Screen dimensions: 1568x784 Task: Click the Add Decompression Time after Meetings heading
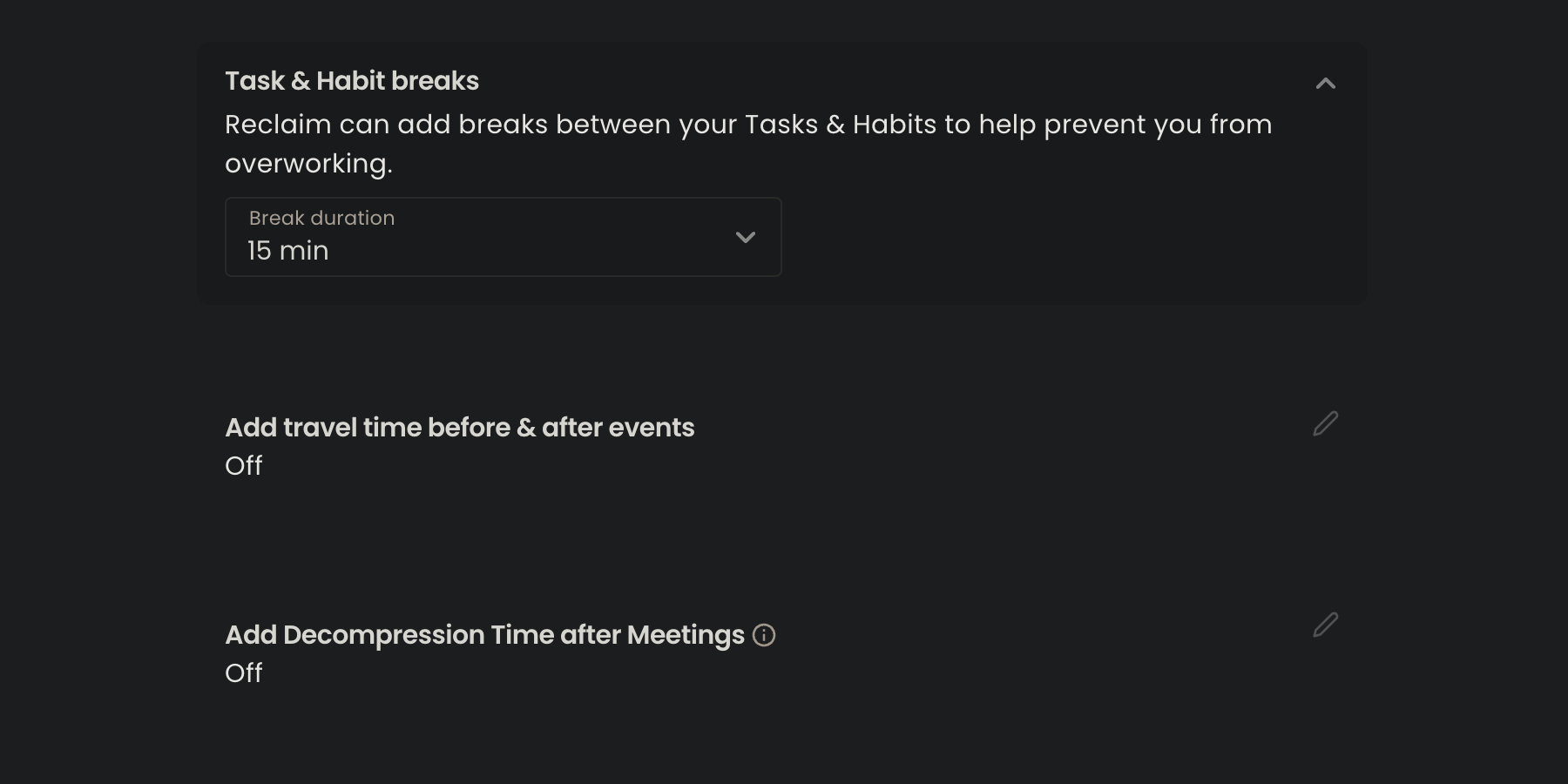coord(485,635)
